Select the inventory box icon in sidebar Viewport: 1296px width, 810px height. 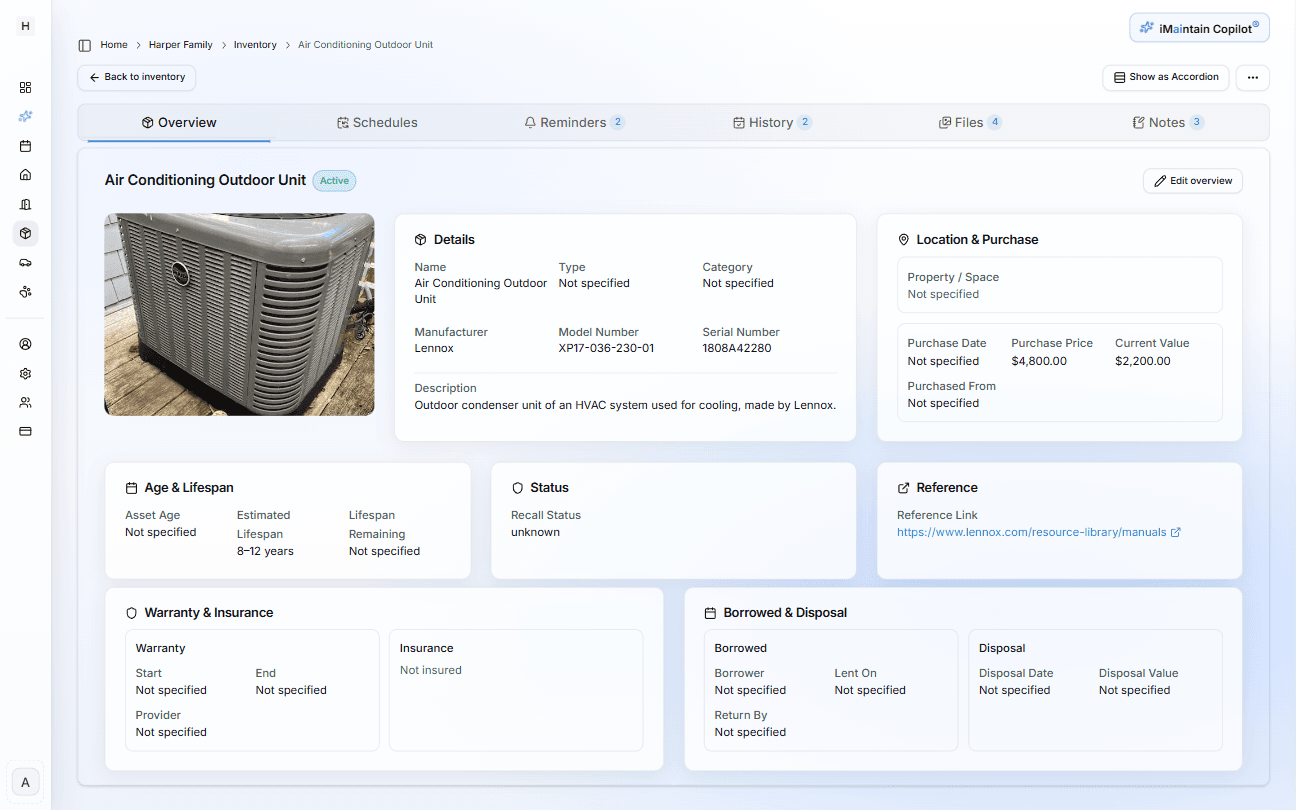25,233
